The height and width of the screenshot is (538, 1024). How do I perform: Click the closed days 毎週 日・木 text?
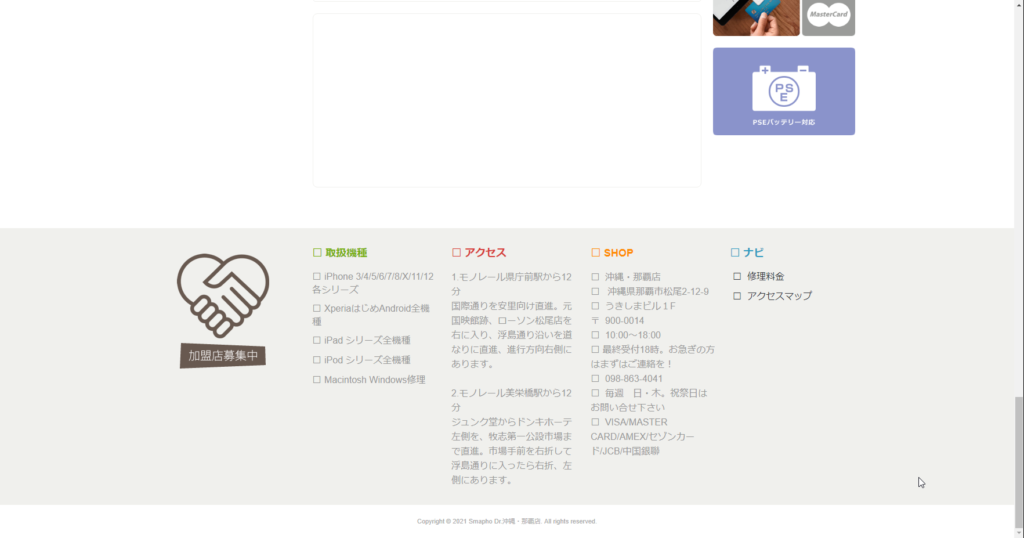pos(649,400)
